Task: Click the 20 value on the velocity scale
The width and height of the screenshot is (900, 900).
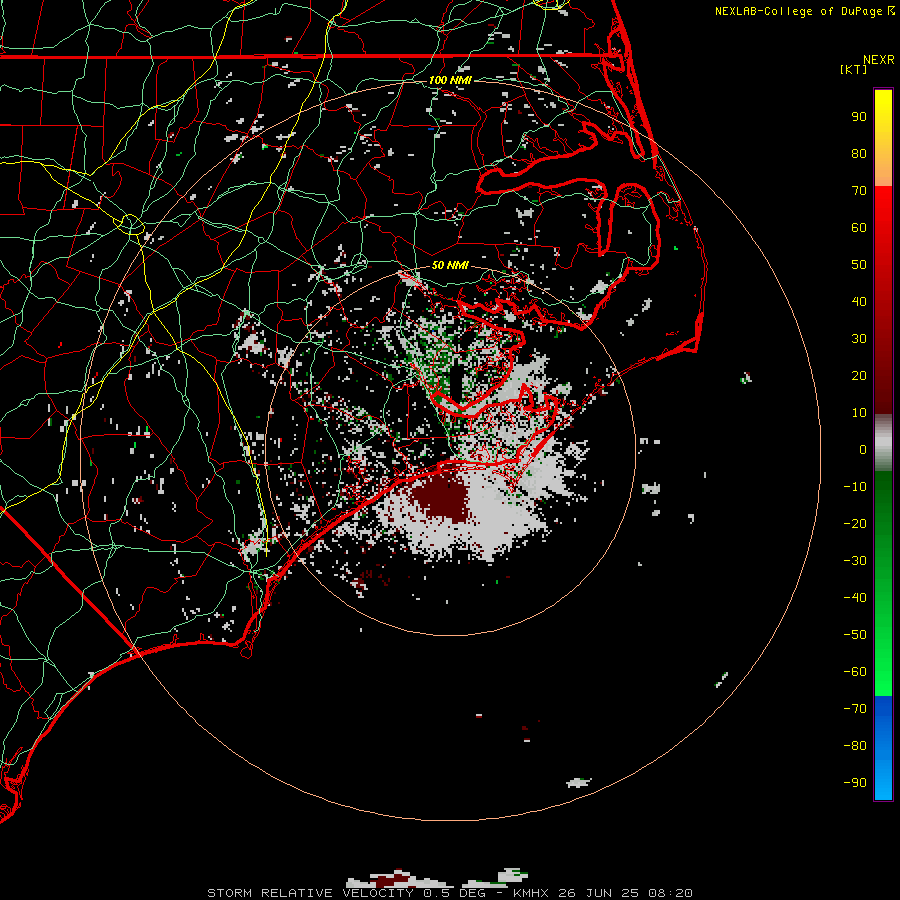Action: (x=859, y=375)
